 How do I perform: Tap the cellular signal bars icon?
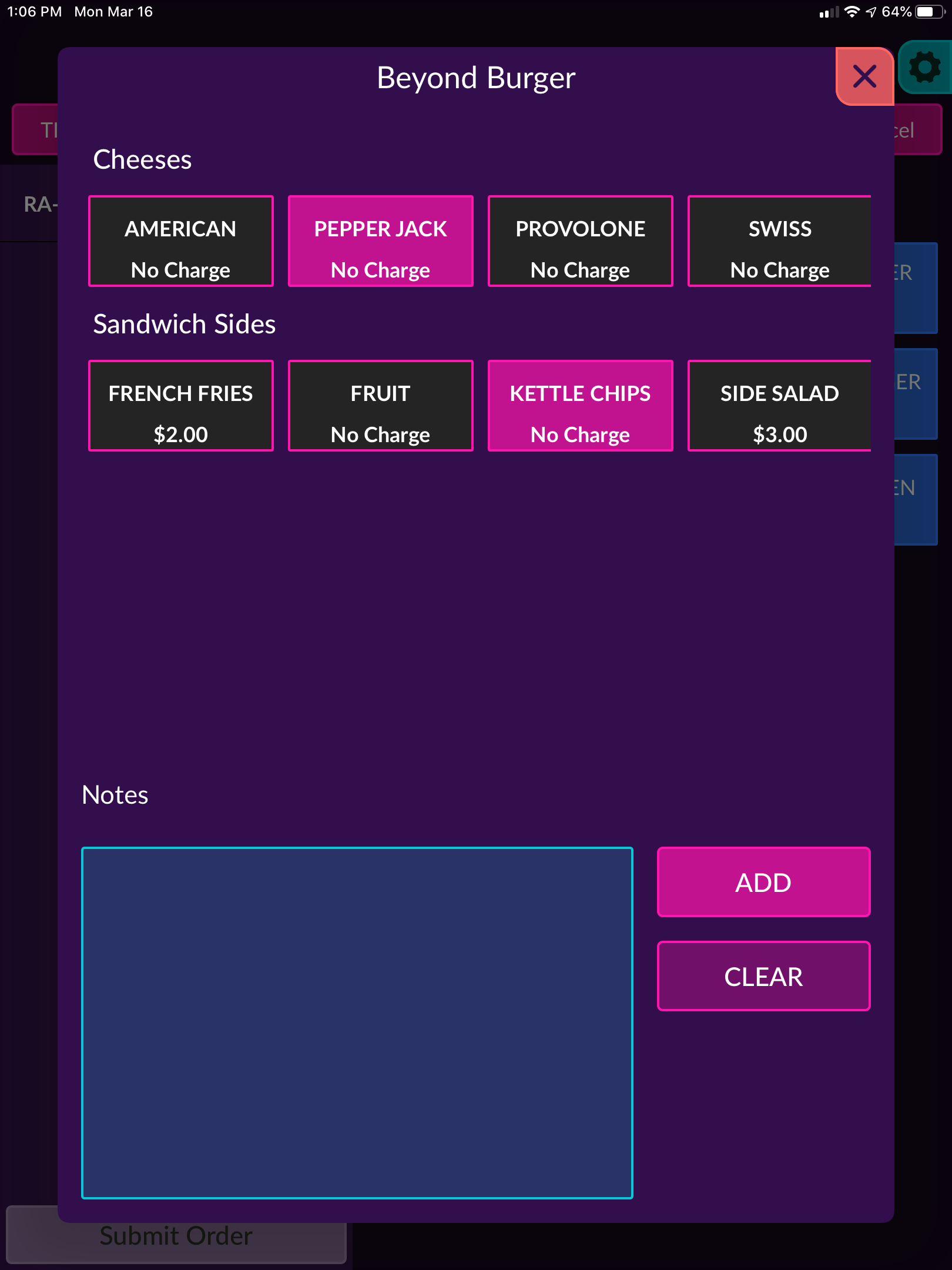tap(829, 12)
